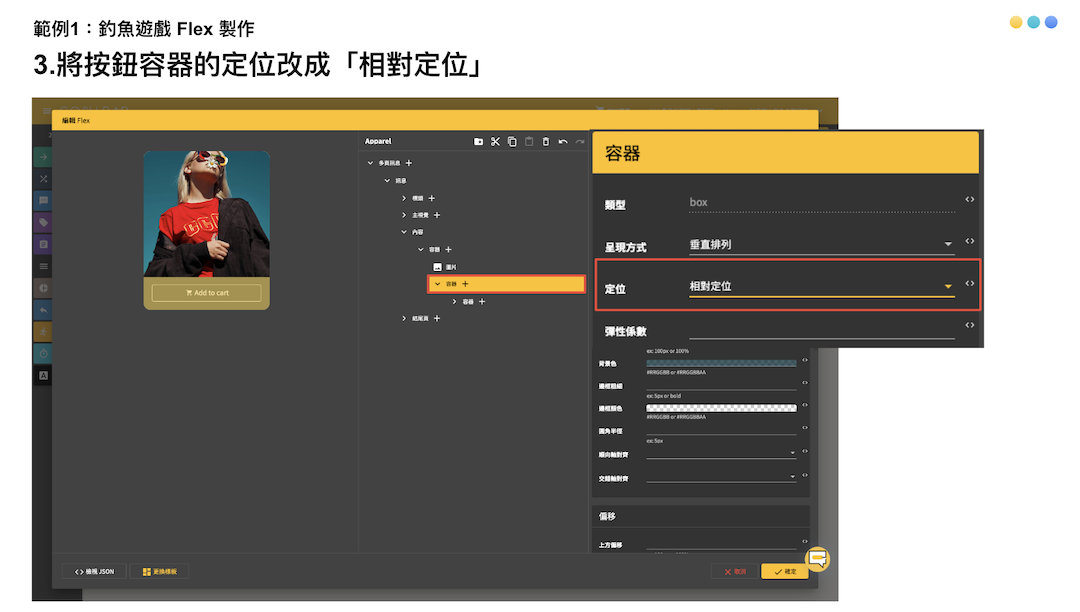Collapse the 內容 tree node

(x=404, y=232)
